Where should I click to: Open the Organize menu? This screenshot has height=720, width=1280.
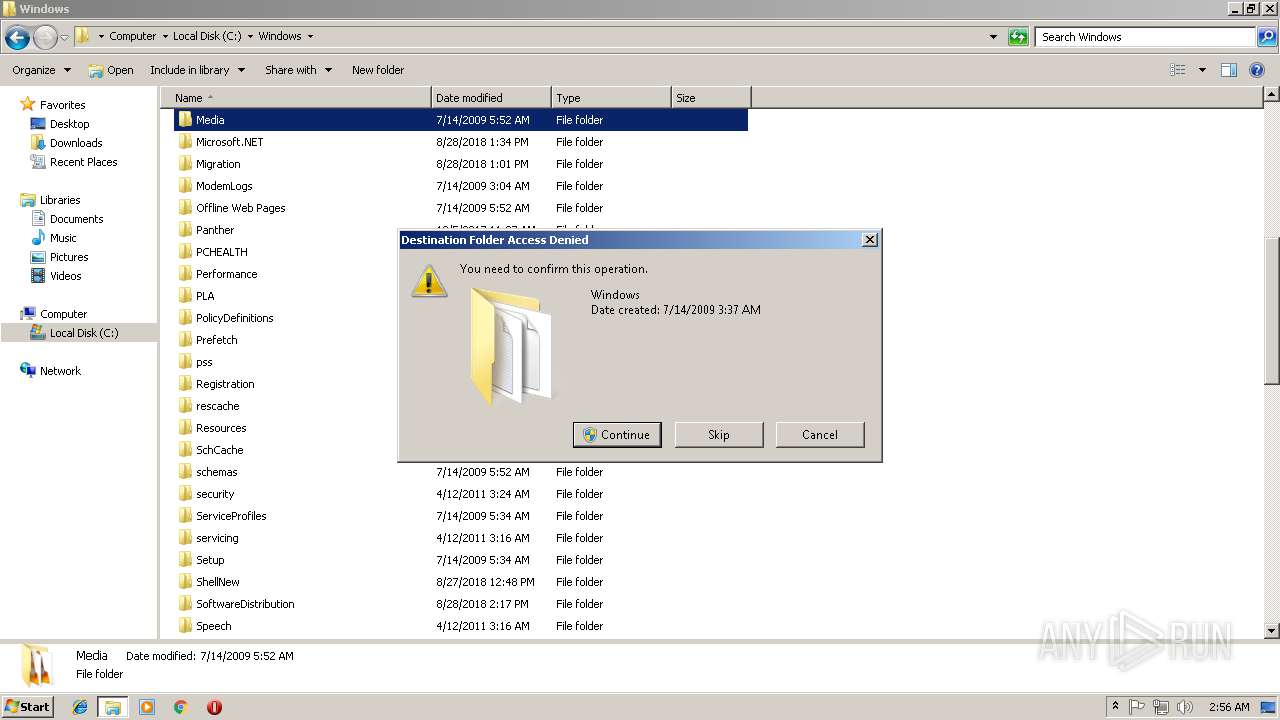[41, 70]
